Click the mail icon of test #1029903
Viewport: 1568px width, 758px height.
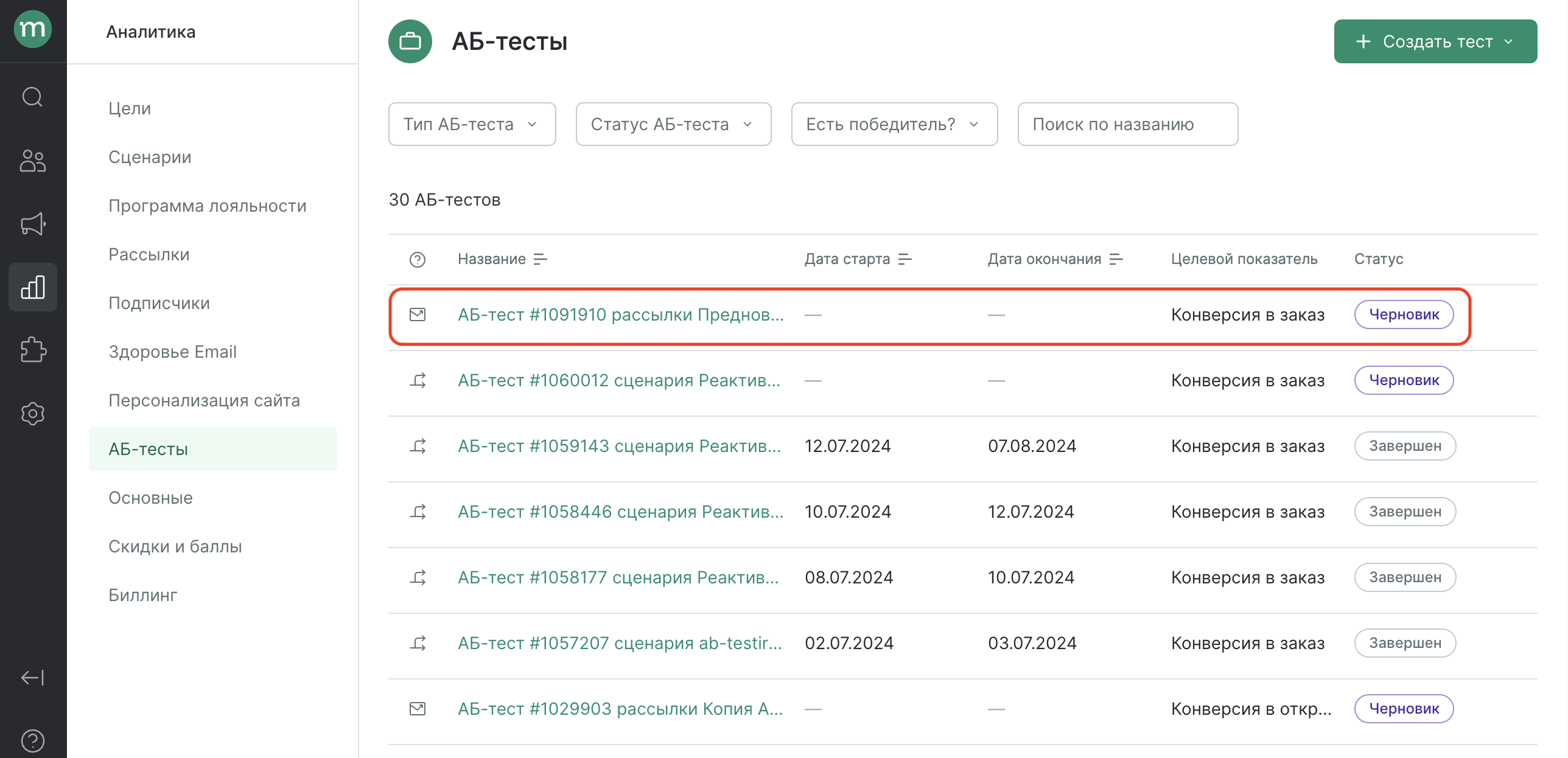tap(418, 709)
